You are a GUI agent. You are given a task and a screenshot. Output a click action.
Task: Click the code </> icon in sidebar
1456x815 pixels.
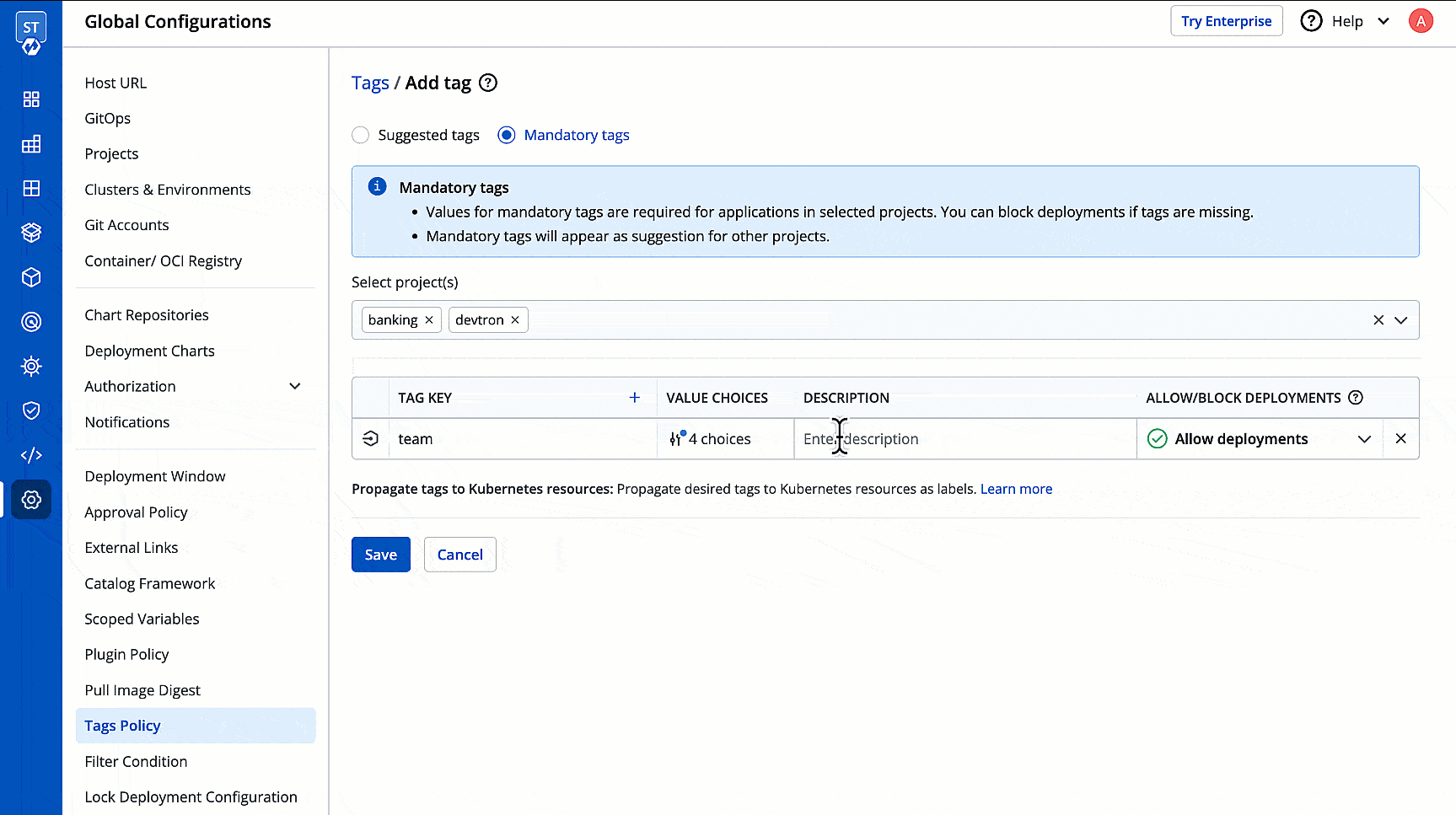31,454
